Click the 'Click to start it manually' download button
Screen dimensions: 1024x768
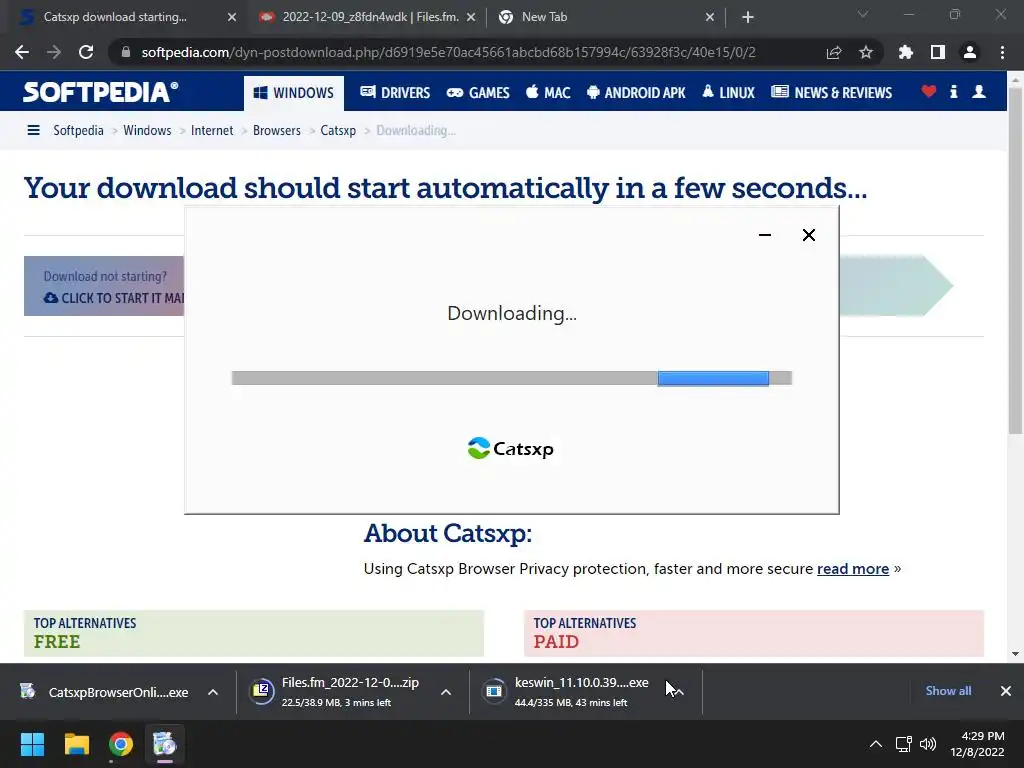coord(104,286)
